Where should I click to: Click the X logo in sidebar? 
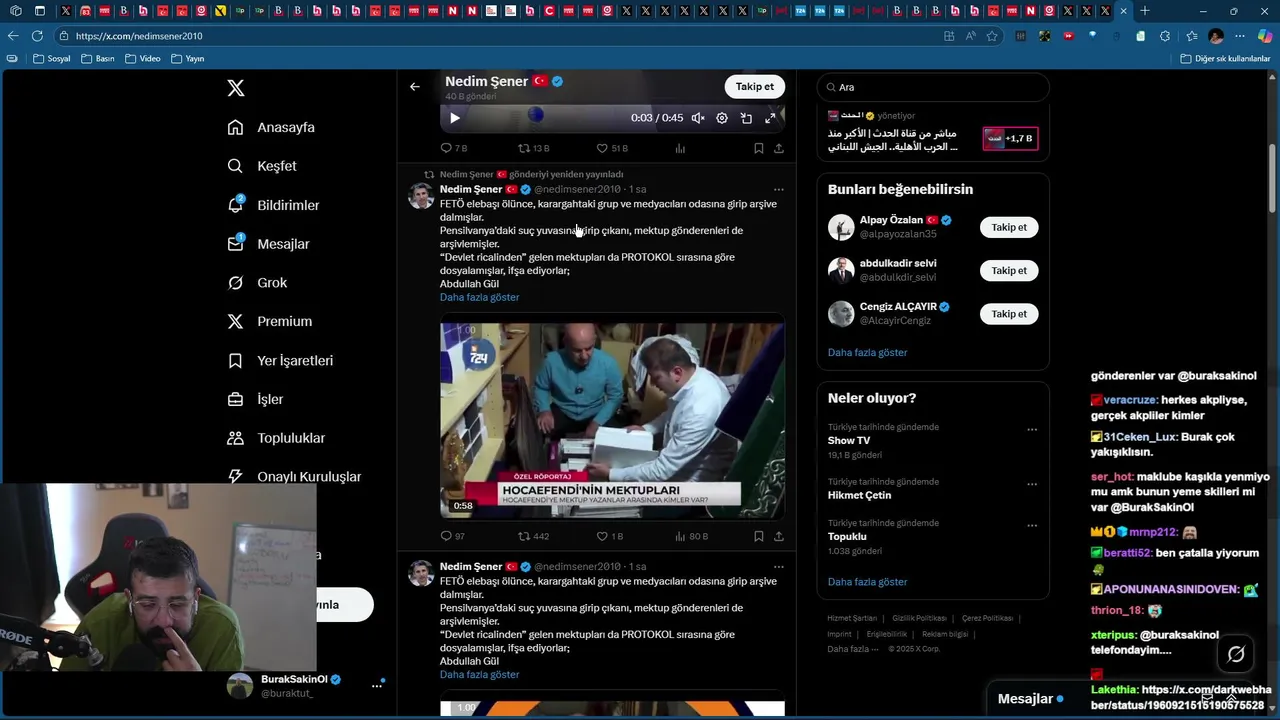coord(236,88)
